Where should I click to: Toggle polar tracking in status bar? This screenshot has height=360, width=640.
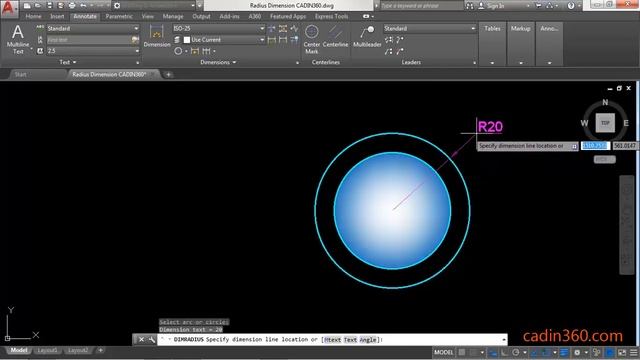click(516, 352)
